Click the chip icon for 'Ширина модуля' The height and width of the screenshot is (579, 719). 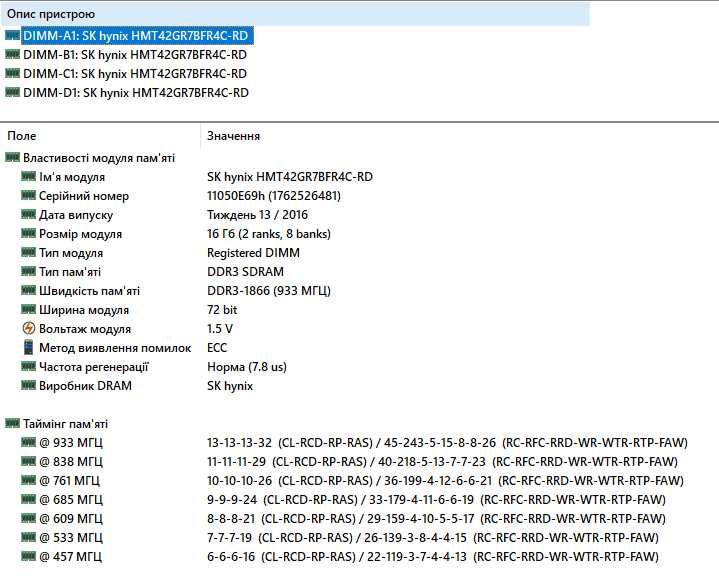[28, 309]
